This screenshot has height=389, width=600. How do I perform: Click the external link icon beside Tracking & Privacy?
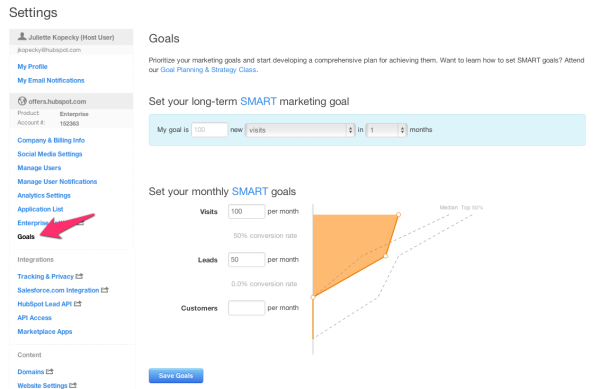pyautogui.click(x=79, y=276)
